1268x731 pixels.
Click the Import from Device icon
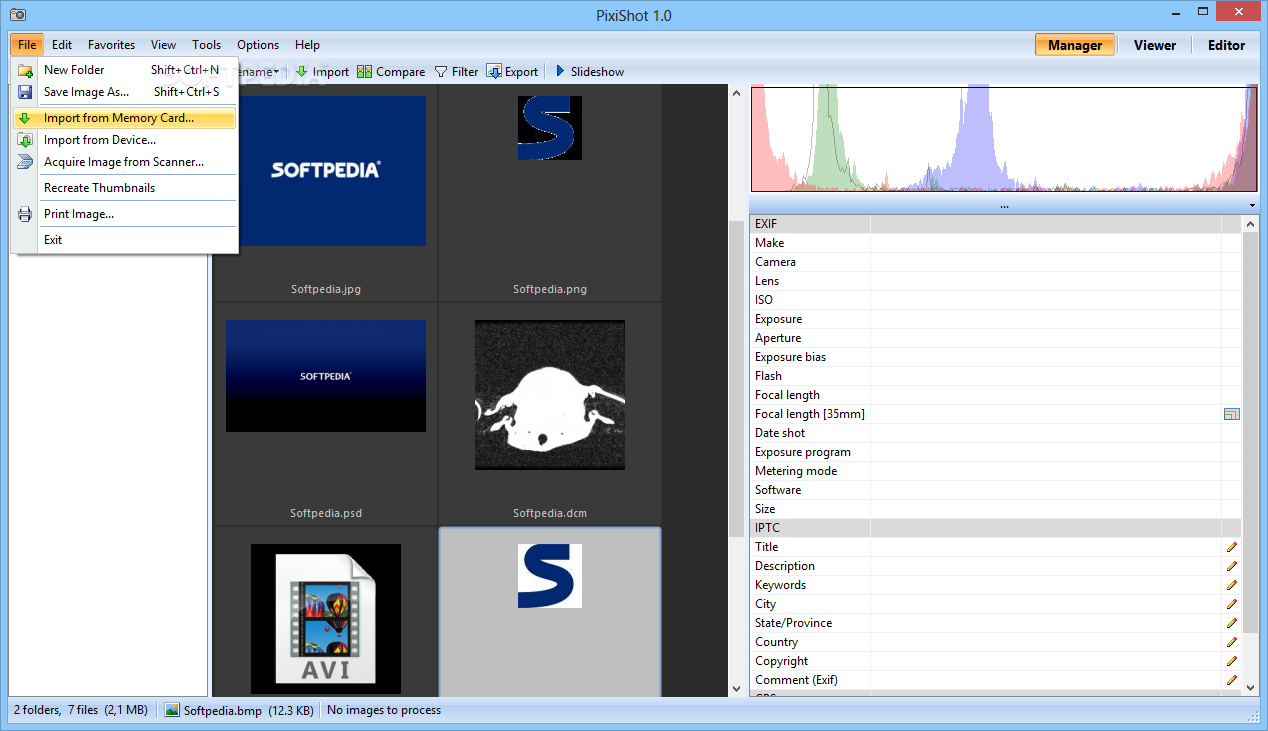click(25, 140)
